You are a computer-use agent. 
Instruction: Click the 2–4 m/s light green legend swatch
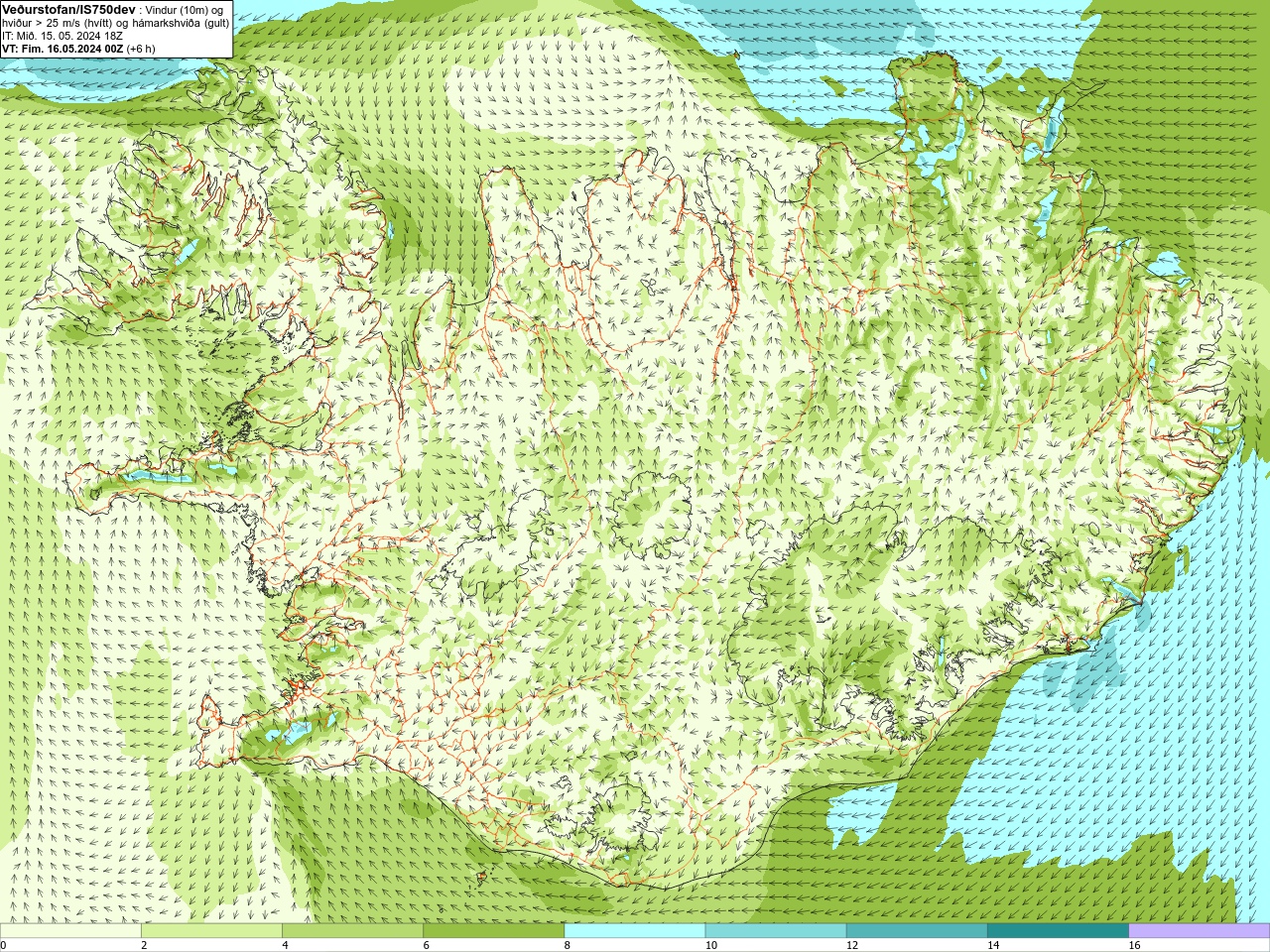coord(211,931)
